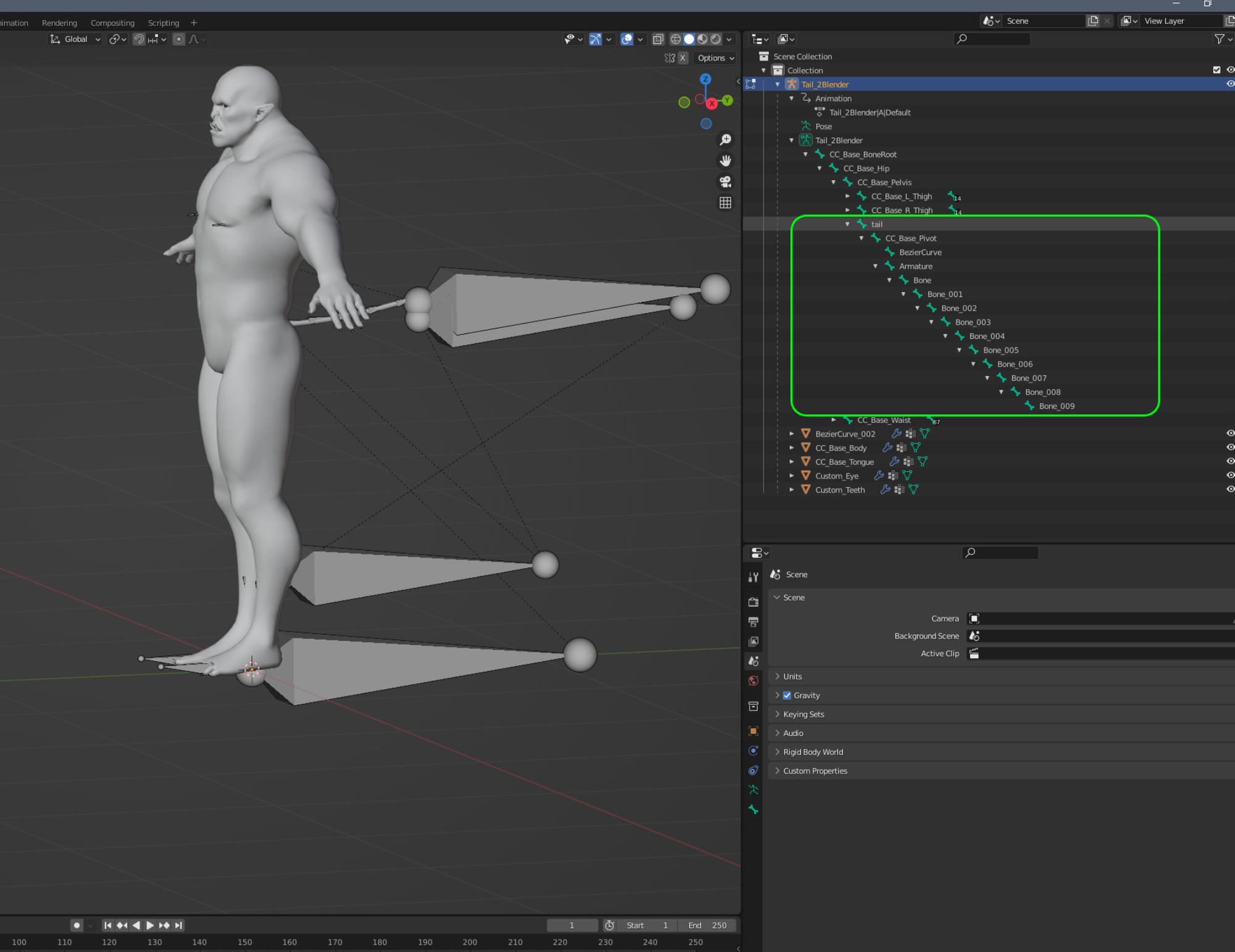Image resolution: width=1235 pixels, height=952 pixels.
Task: Switch perspective/orthographic with grid gizmo
Action: (x=726, y=203)
